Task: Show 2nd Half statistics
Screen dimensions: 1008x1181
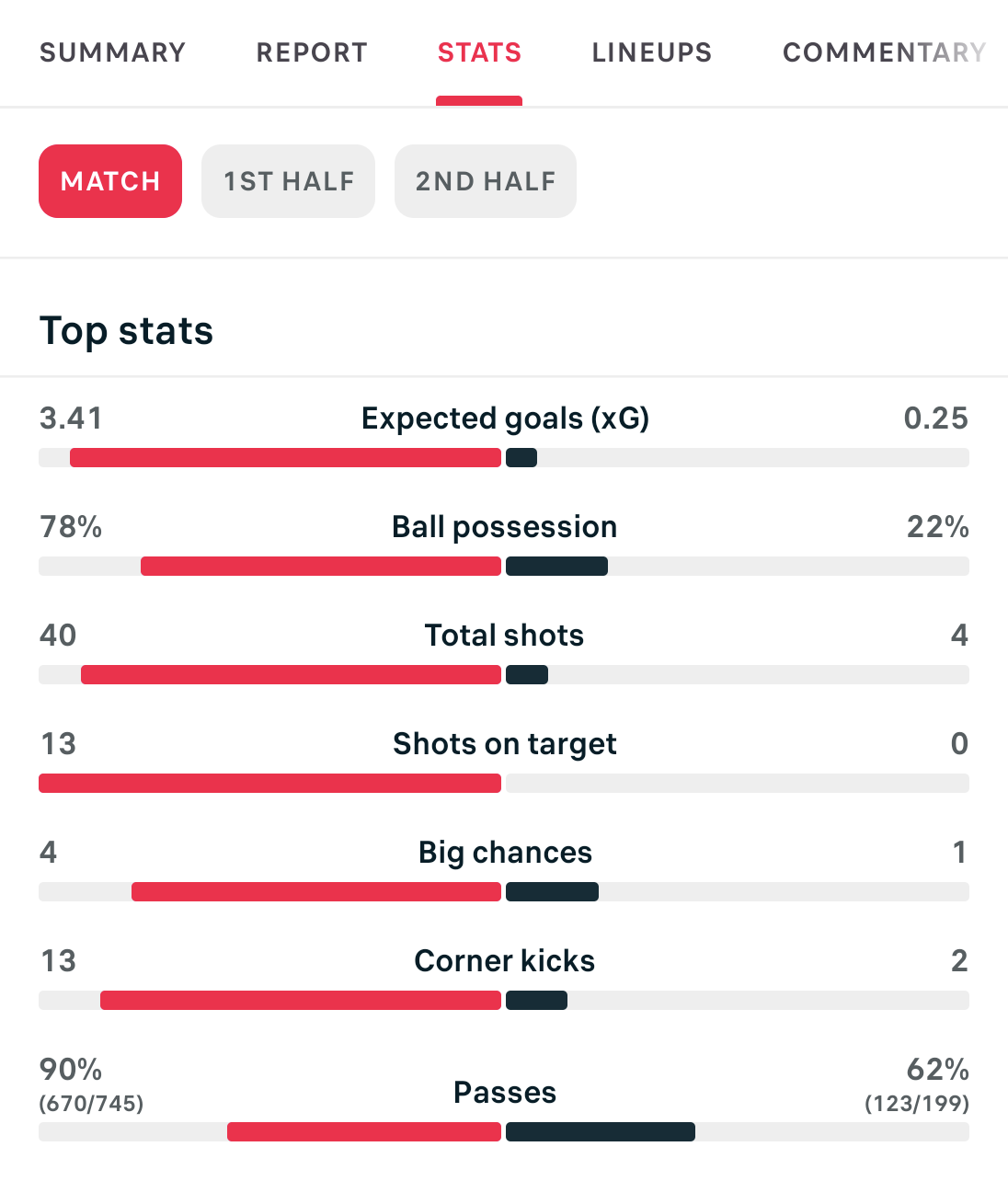Action: point(486,181)
